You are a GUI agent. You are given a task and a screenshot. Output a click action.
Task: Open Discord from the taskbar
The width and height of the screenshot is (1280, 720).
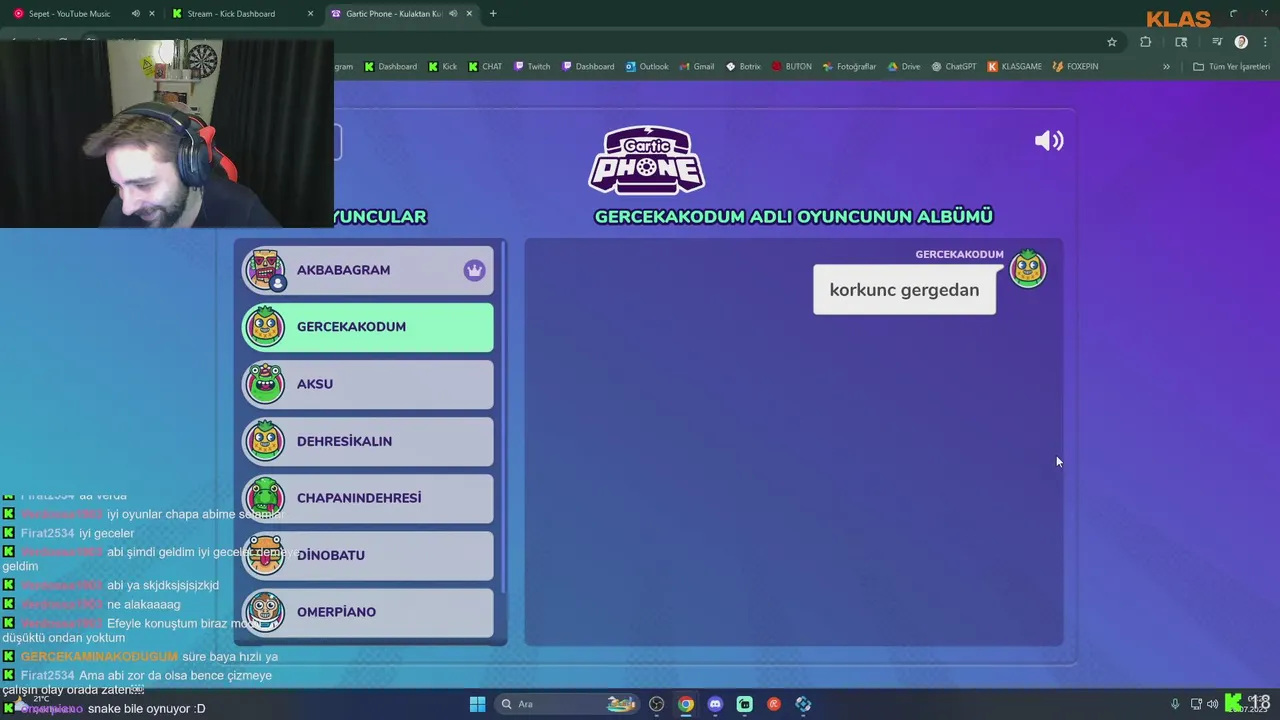coord(715,704)
